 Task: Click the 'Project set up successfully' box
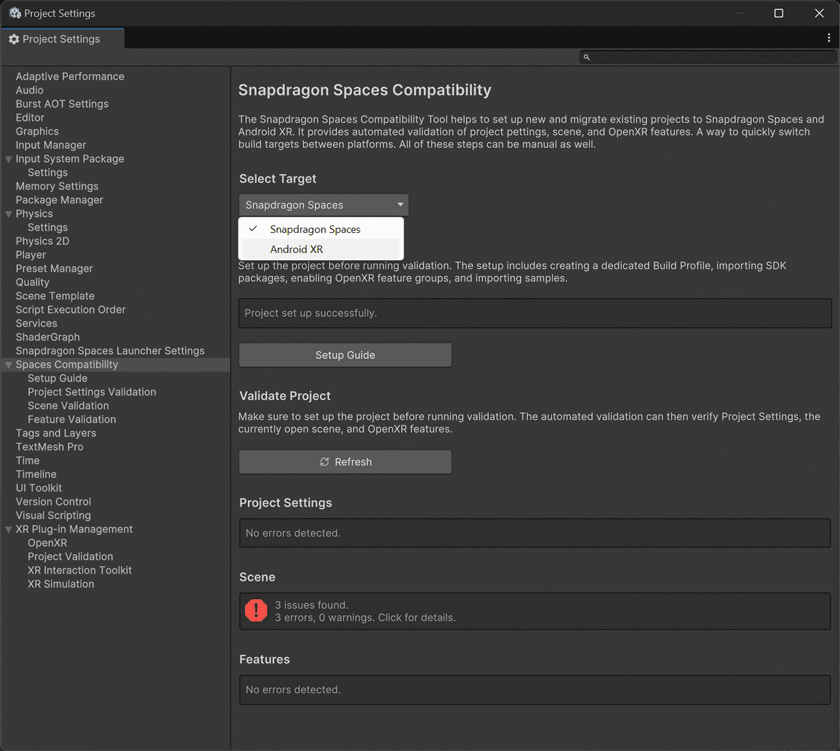535,313
